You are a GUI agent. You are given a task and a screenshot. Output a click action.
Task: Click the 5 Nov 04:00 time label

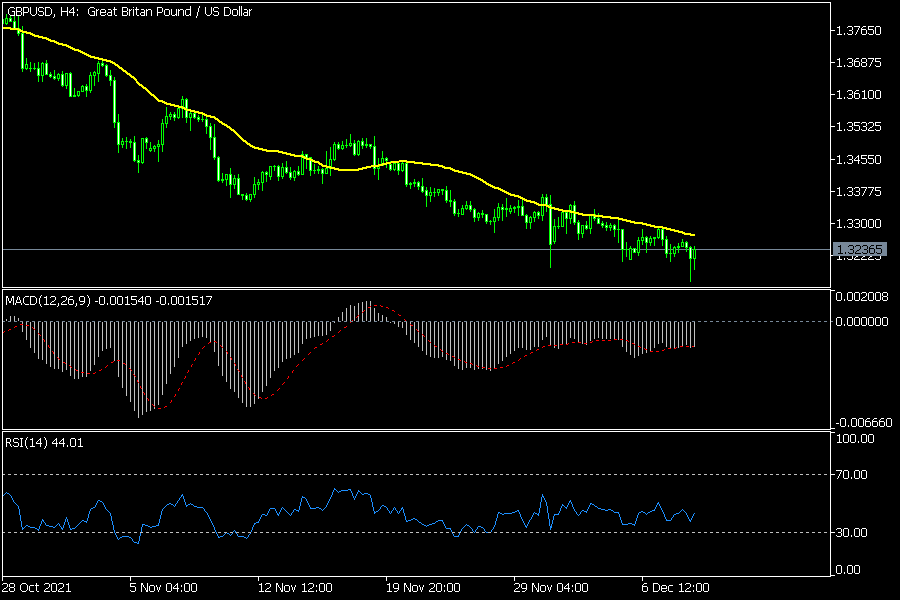[164, 587]
